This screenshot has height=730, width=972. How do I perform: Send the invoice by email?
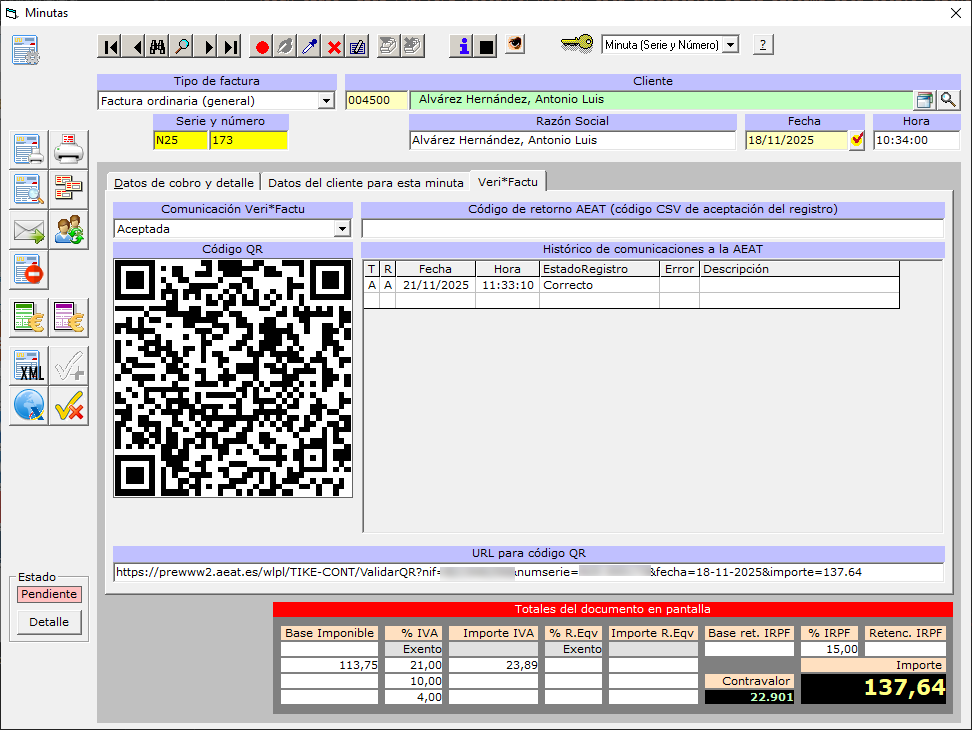click(x=28, y=231)
